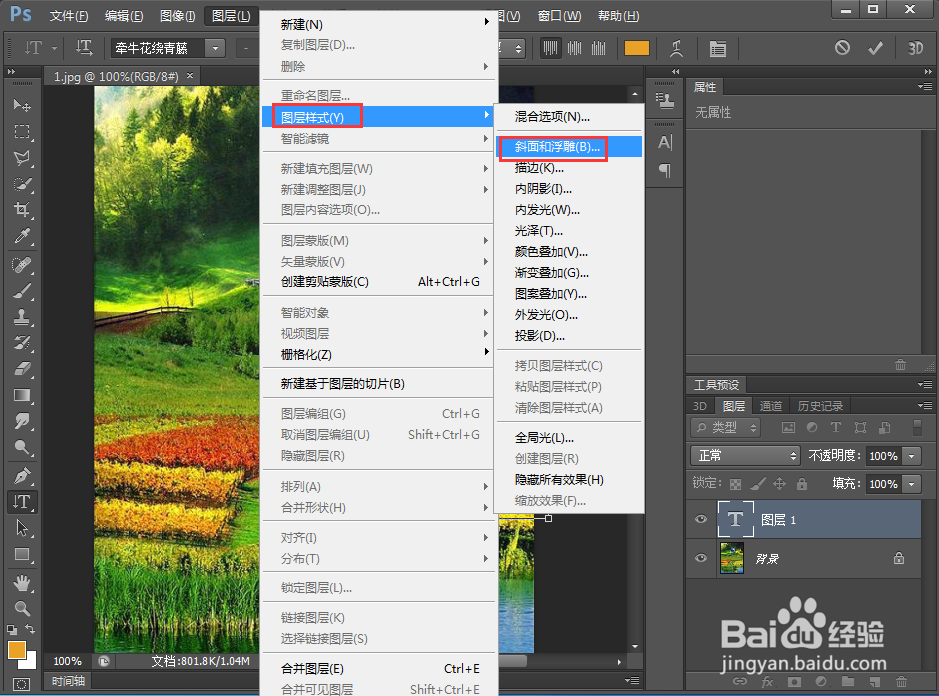Select the History Brush tool

22,343
